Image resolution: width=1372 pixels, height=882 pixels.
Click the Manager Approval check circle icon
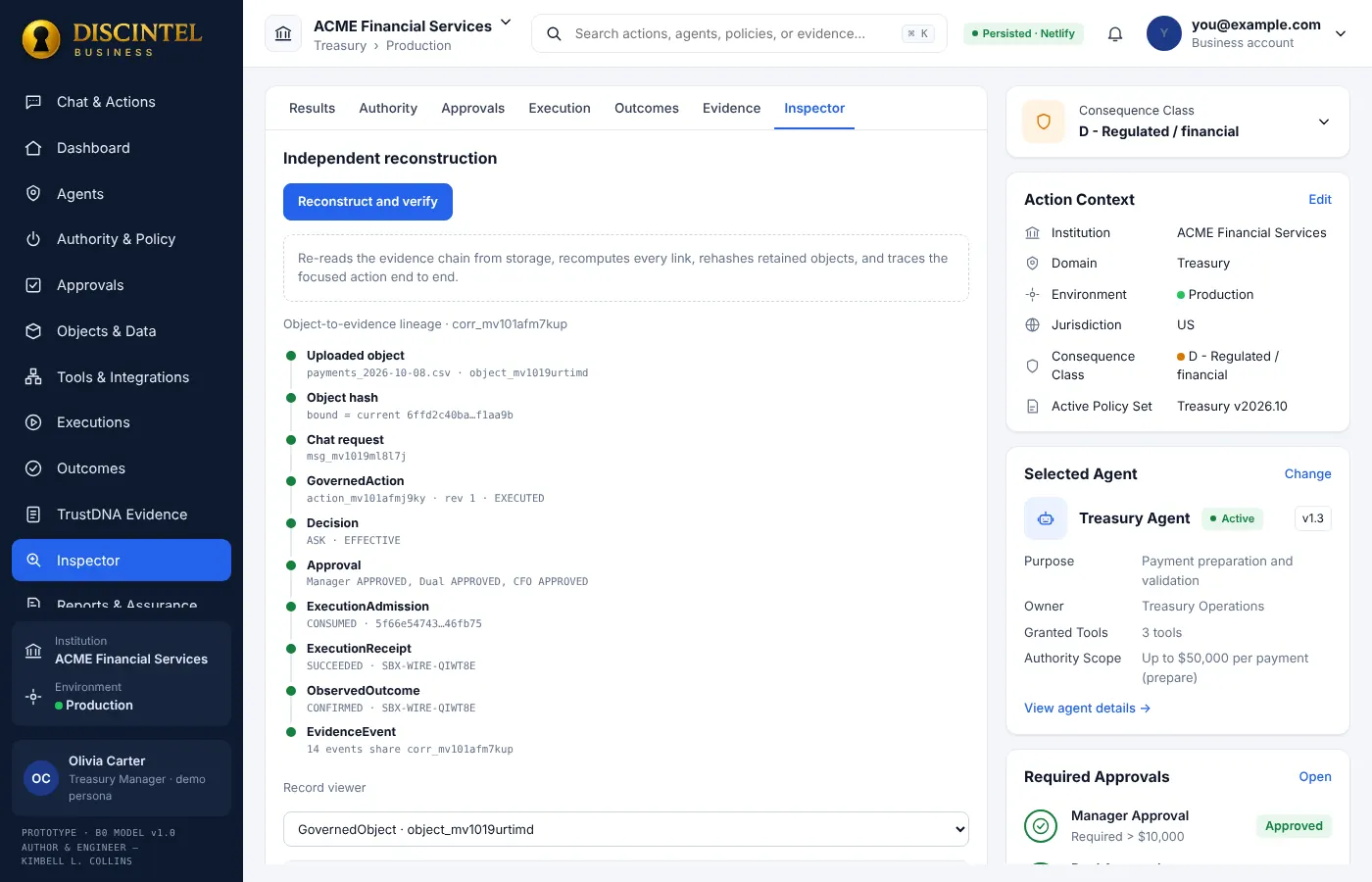click(1041, 826)
